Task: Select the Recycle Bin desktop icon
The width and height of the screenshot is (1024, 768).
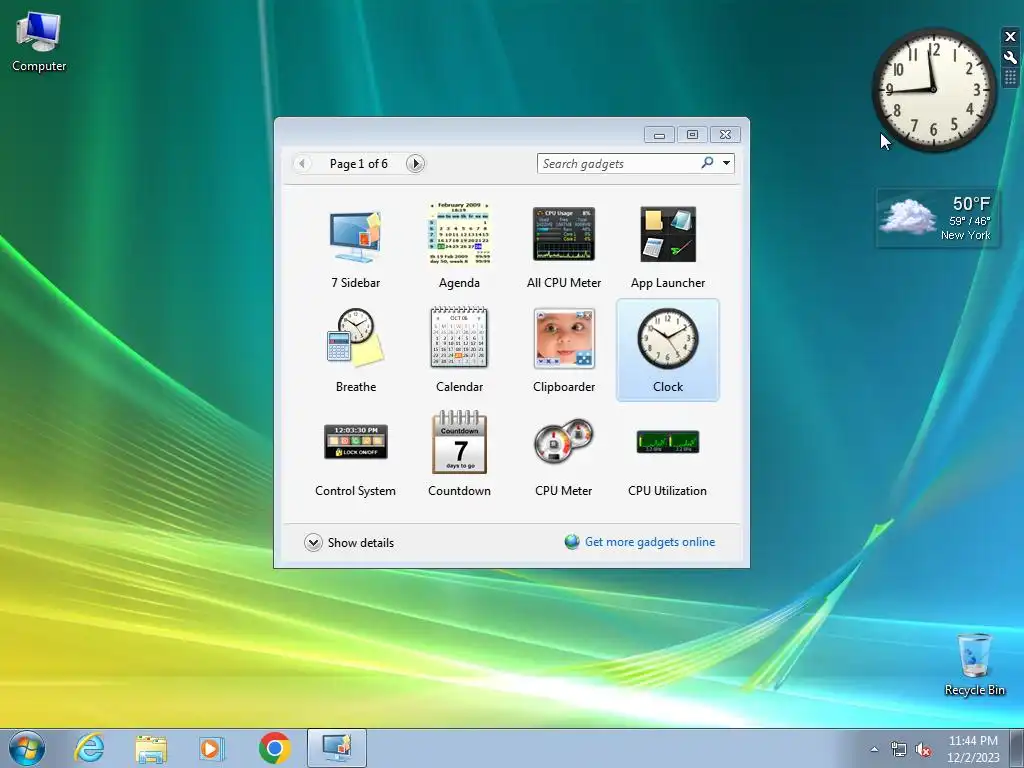Action: pyautogui.click(x=974, y=665)
